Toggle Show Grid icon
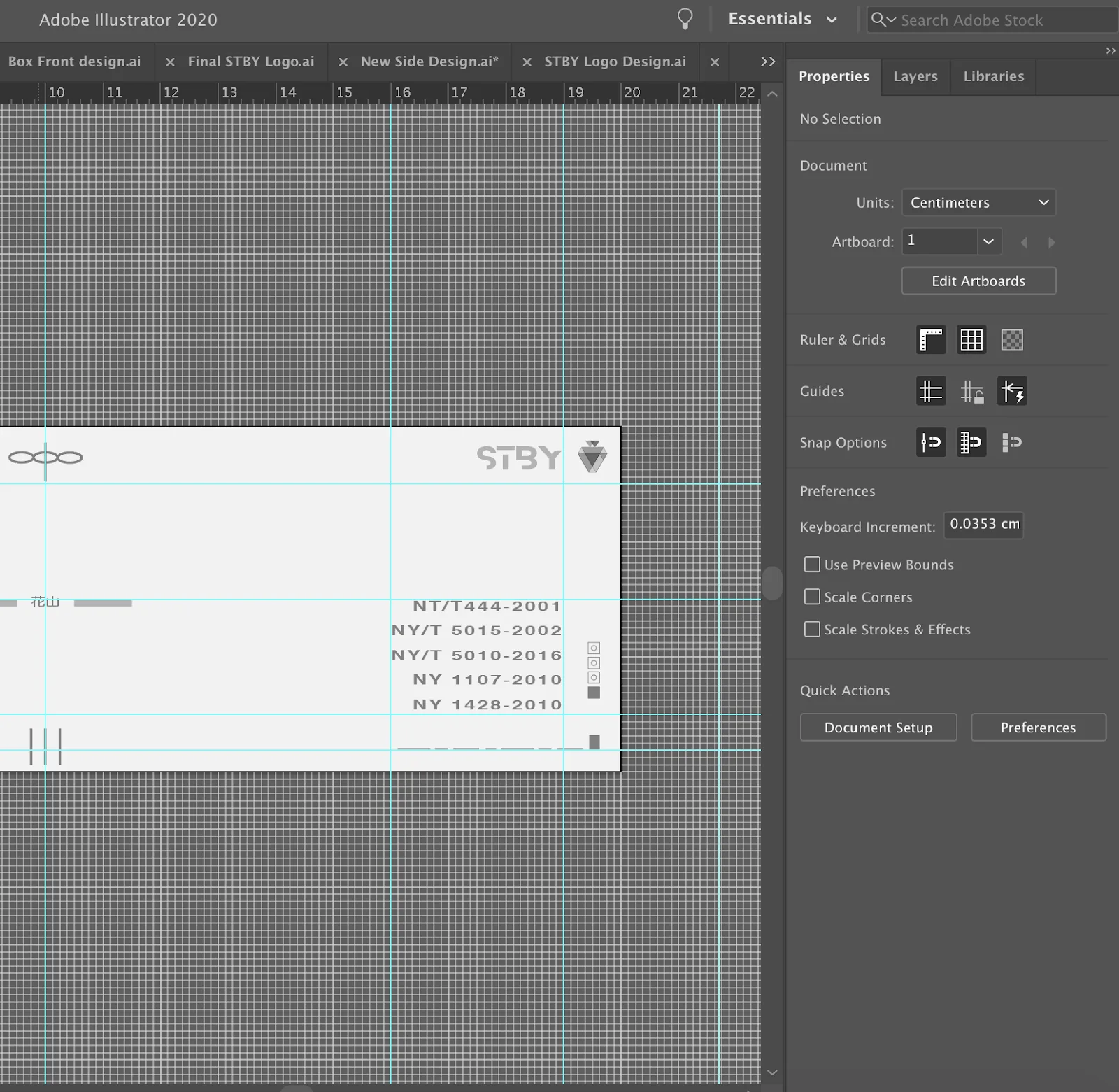 971,340
